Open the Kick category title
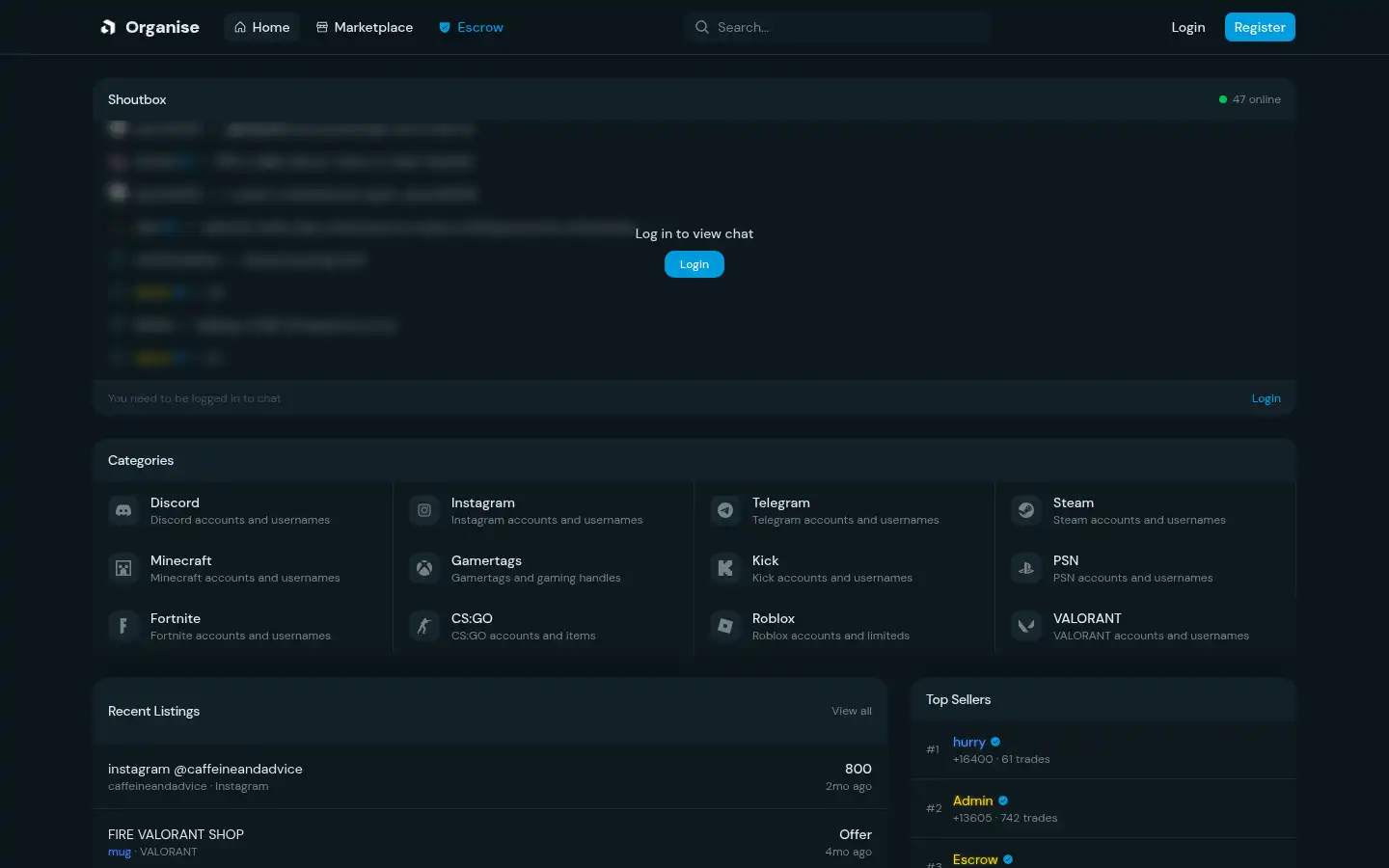 coord(765,560)
